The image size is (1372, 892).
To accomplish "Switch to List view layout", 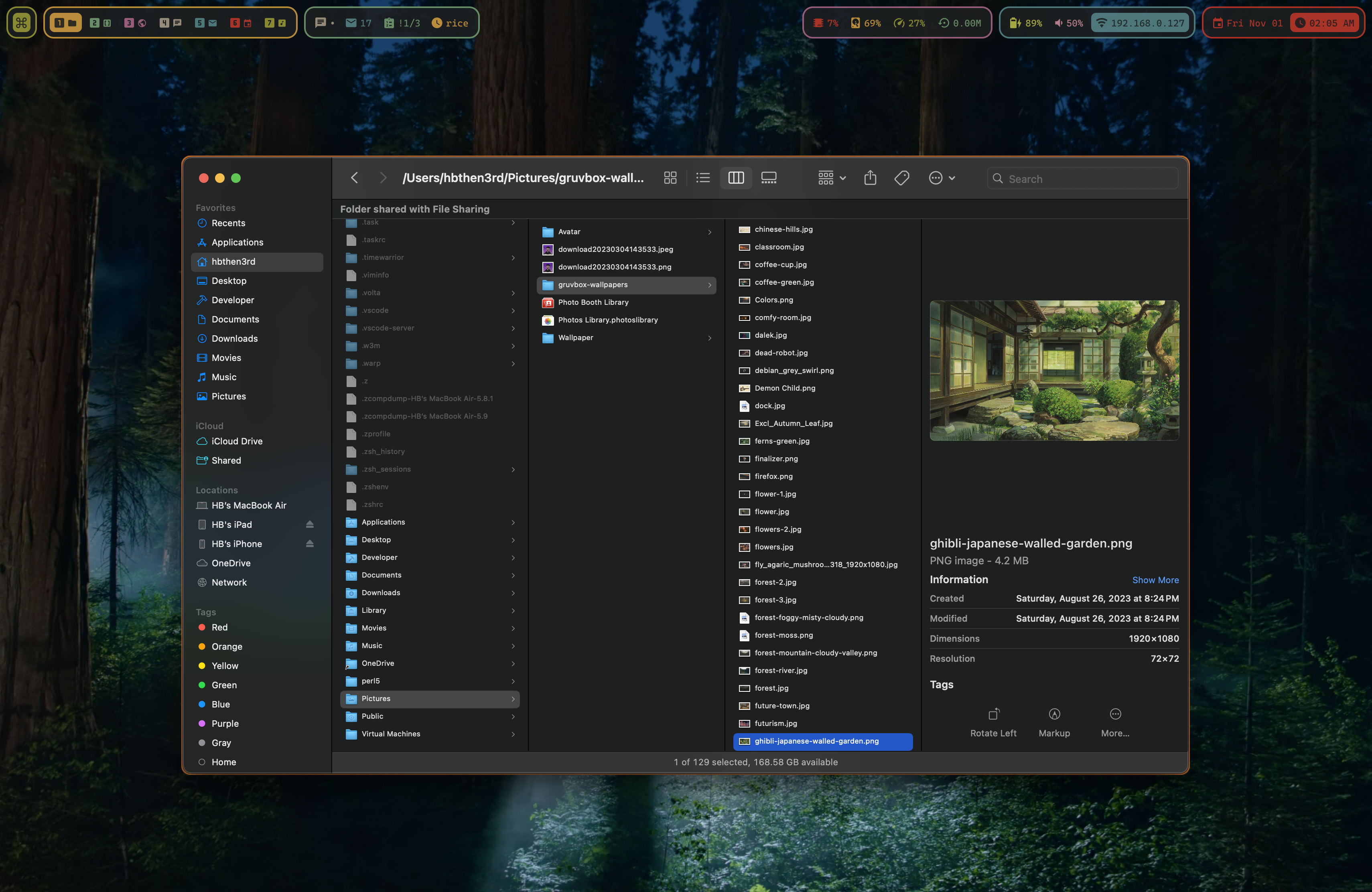I will tap(702, 178).
